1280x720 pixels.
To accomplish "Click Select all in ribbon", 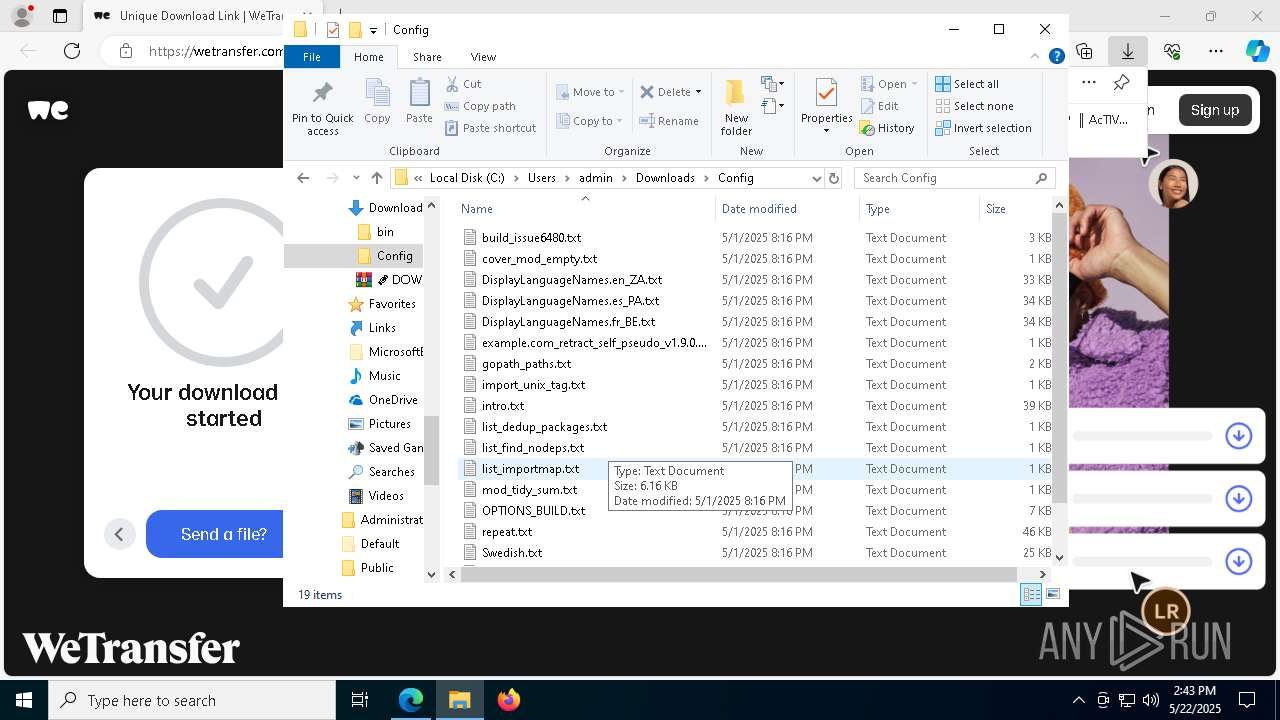I will coord(967,84).
